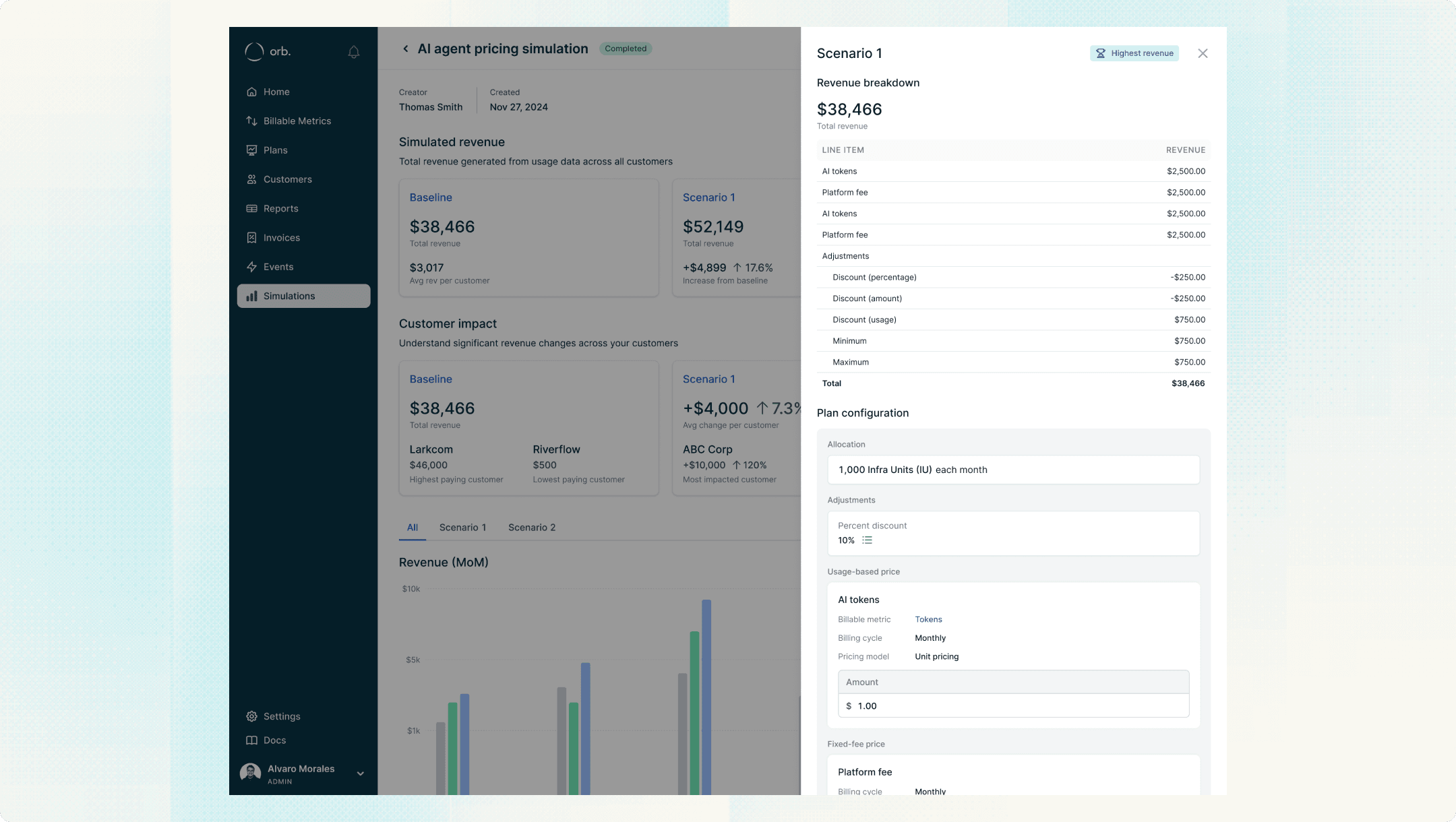Go to Invoices in the sidebar
Viewport: 1456px width, 822px height.
[281, 238]
